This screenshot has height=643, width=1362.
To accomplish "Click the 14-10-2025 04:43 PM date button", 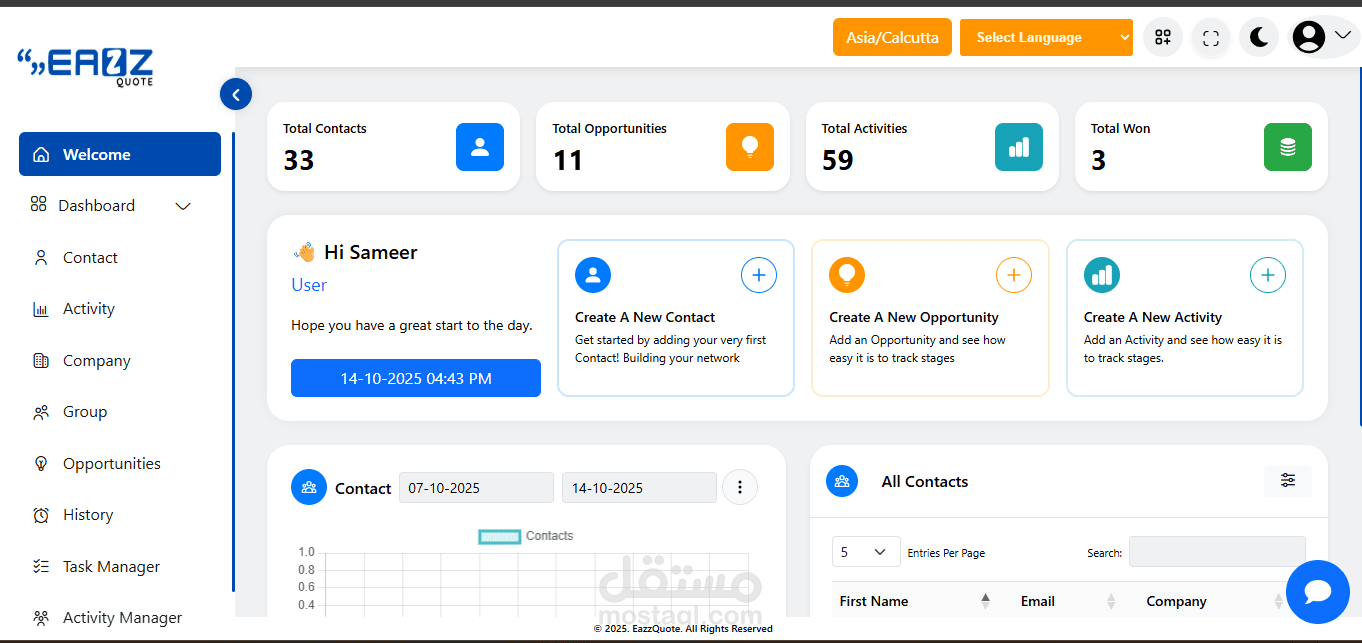I will coord(416,378).
